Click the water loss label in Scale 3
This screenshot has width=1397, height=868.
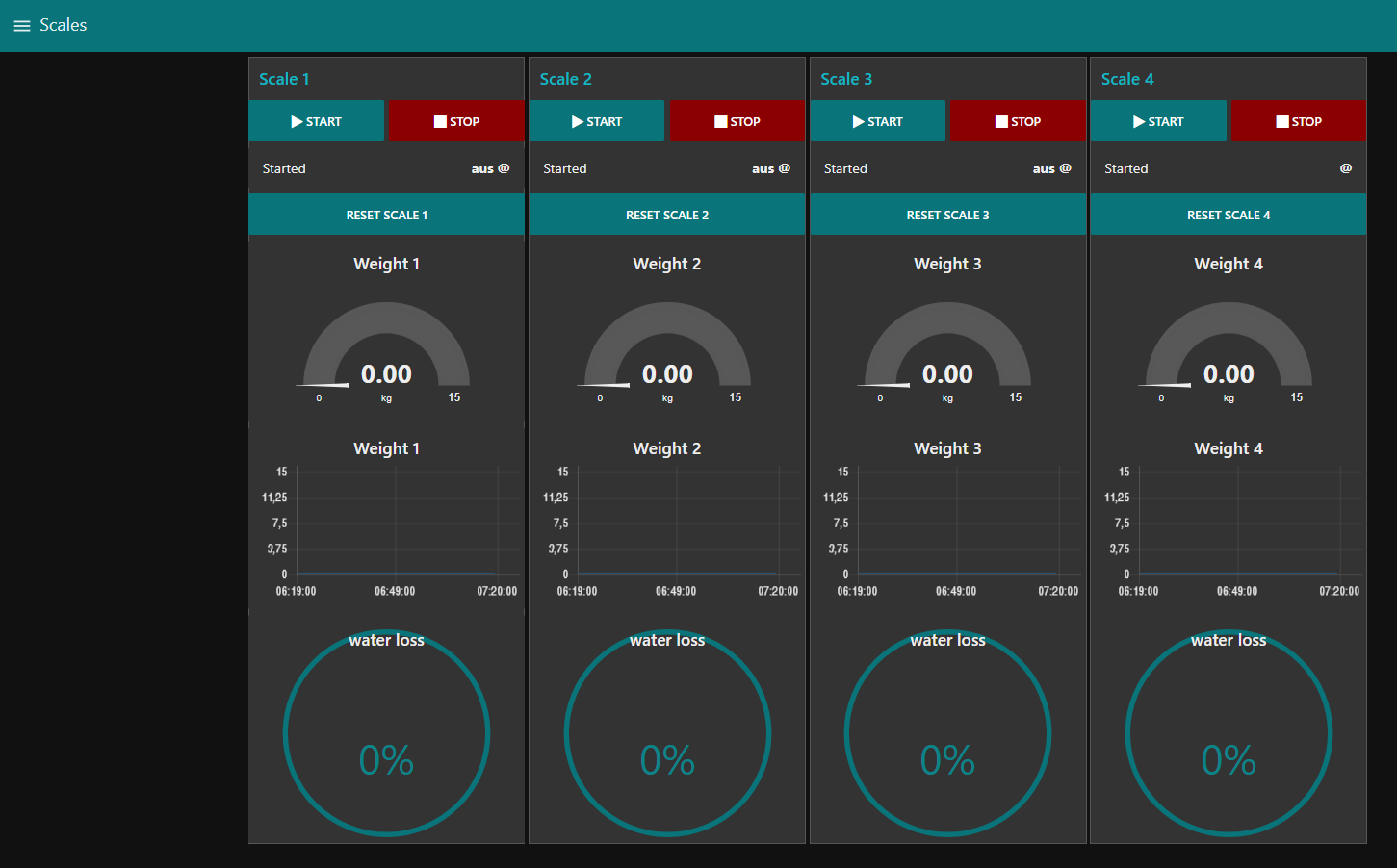(948, 640)
